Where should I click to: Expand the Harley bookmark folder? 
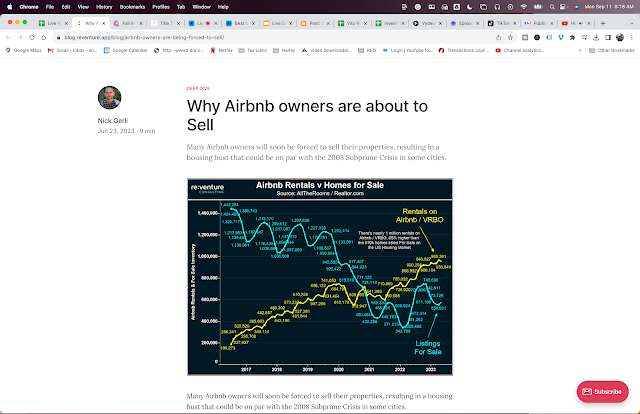coord(284,50)
